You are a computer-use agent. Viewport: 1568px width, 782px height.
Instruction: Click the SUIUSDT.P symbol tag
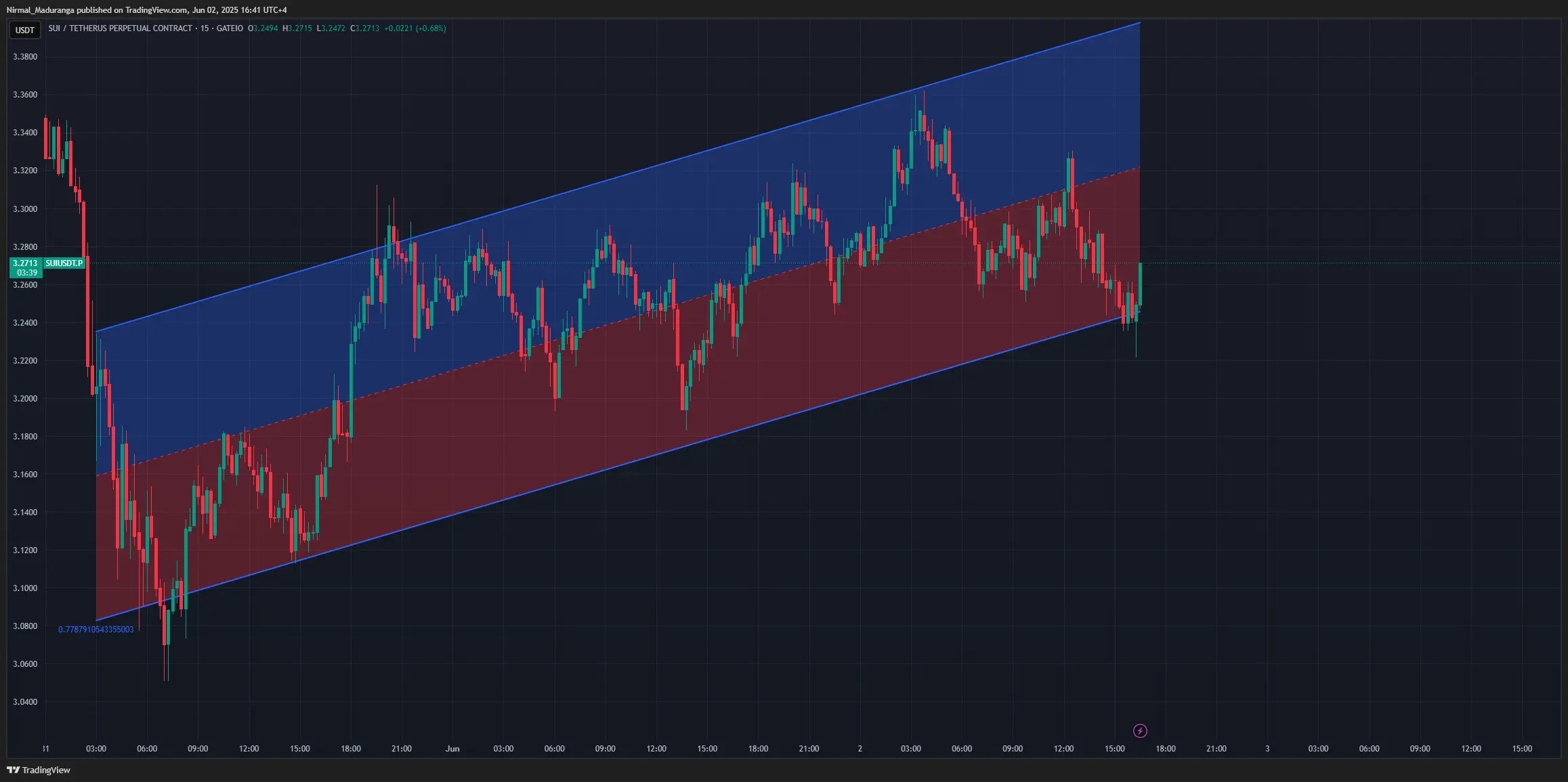coord(64,263)
